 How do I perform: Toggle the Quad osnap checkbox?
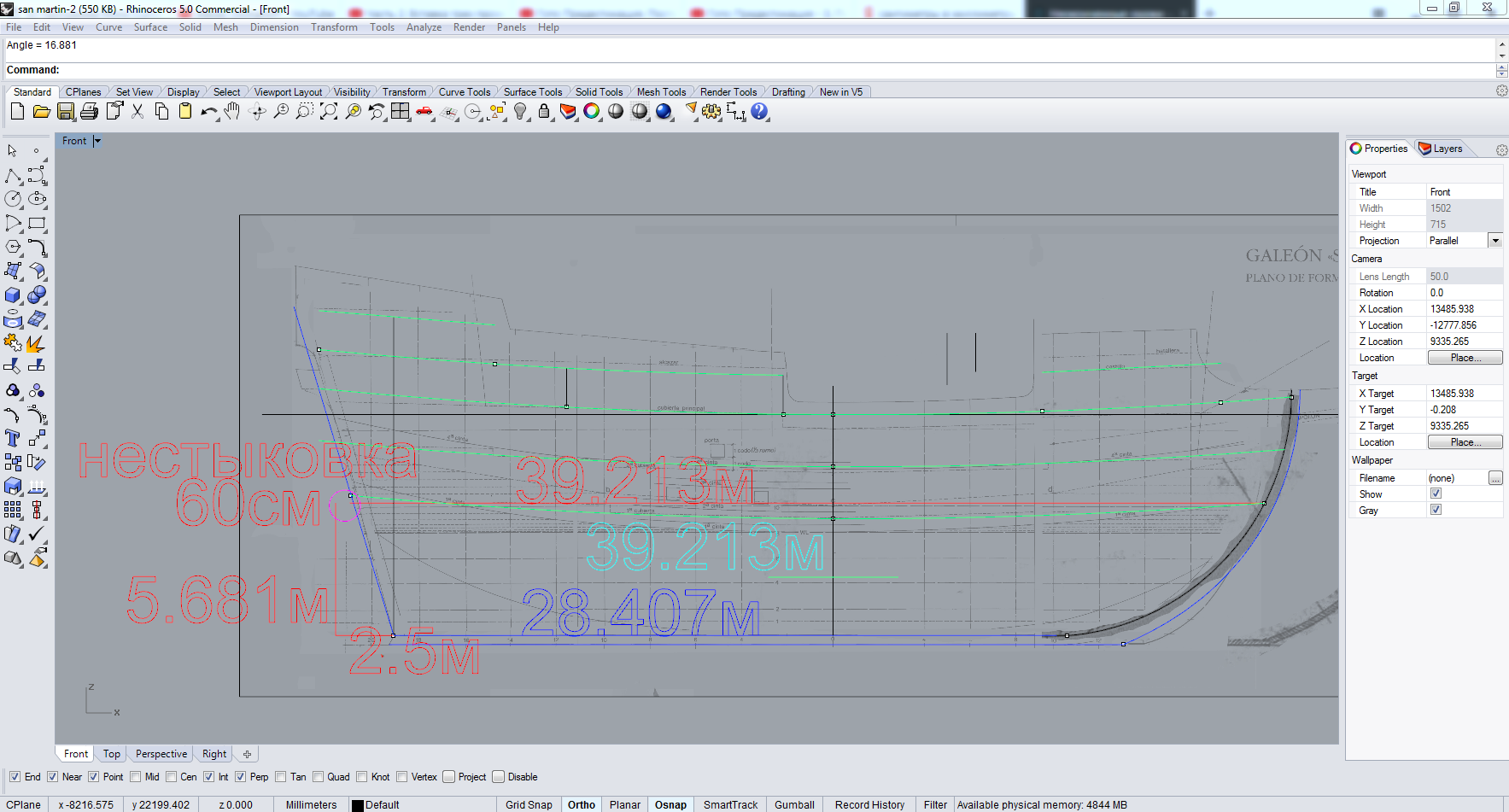point(319,777)
